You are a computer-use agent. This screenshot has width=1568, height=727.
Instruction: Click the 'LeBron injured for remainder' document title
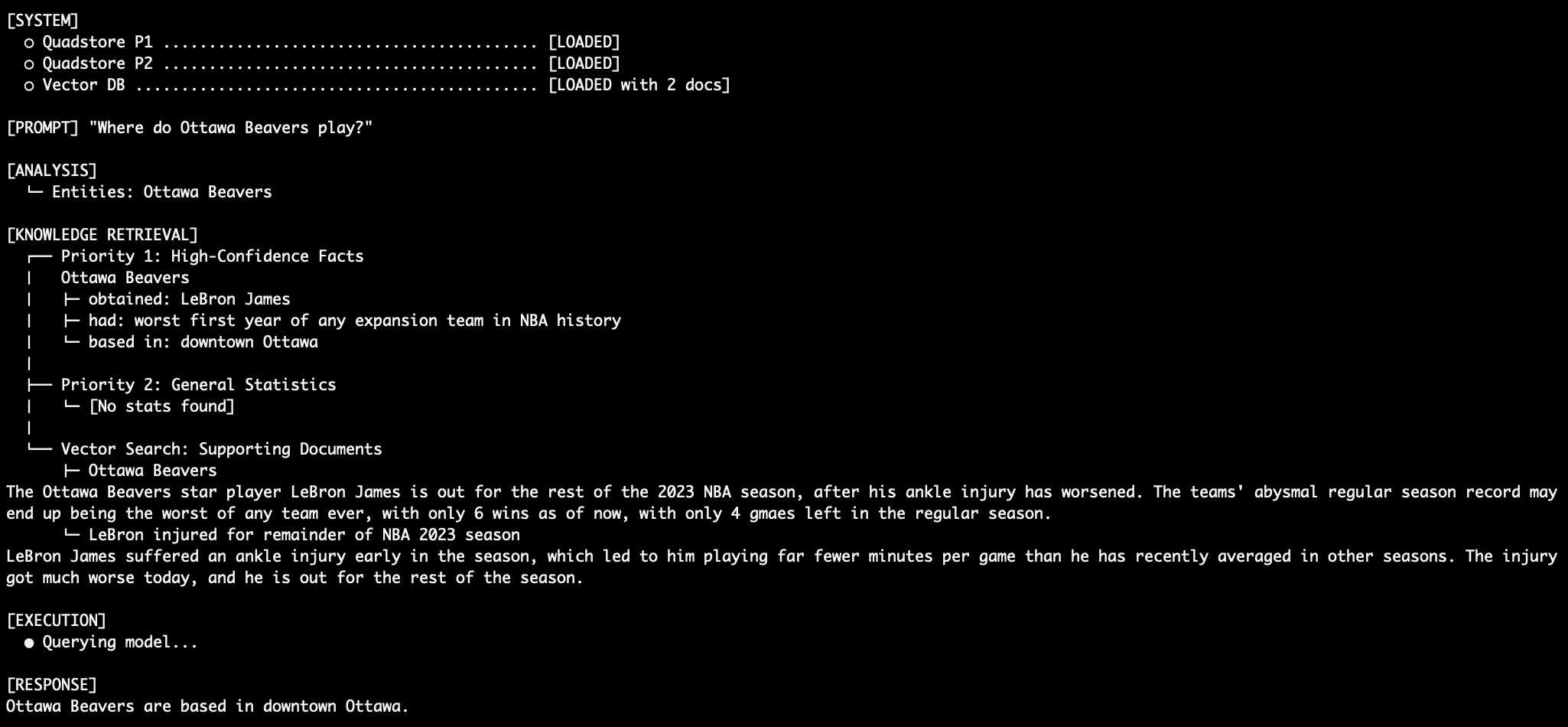[304, 535]
